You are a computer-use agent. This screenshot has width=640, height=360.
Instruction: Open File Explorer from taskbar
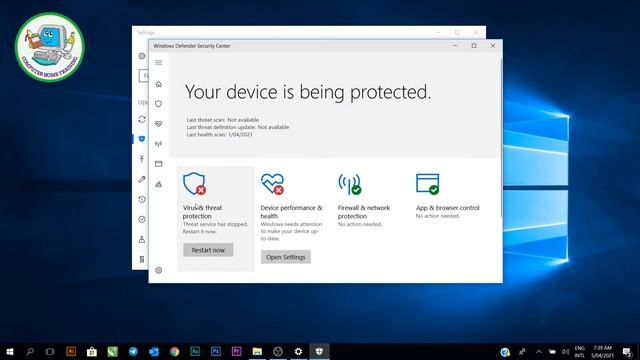257,351
